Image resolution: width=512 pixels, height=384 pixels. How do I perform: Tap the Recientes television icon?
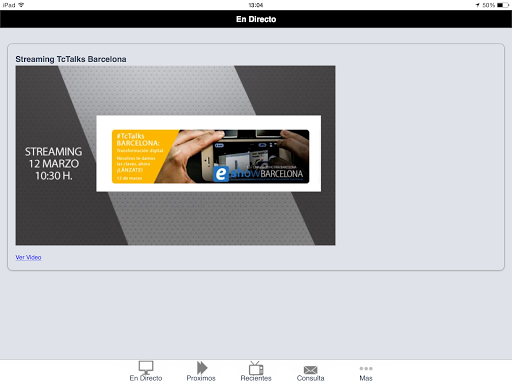coord(256,368)
